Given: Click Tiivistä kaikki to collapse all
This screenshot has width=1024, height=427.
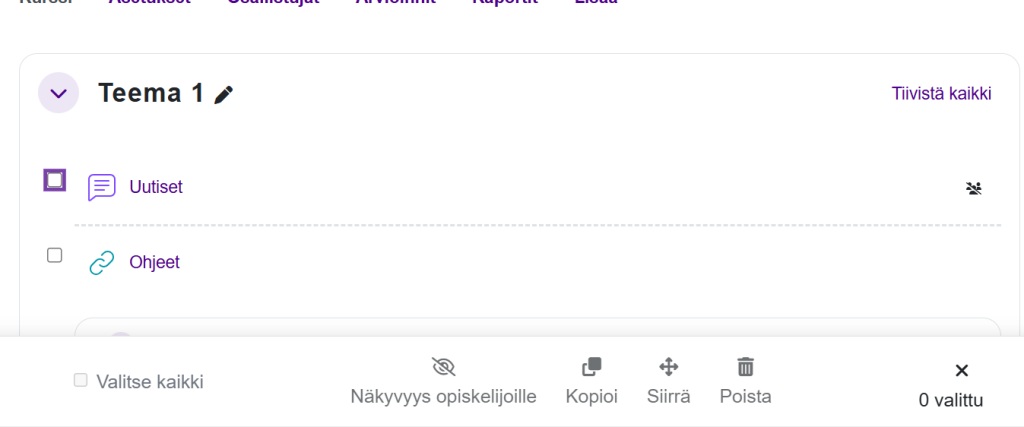Looking at the screenshot, I should click(x=941, y=94).
